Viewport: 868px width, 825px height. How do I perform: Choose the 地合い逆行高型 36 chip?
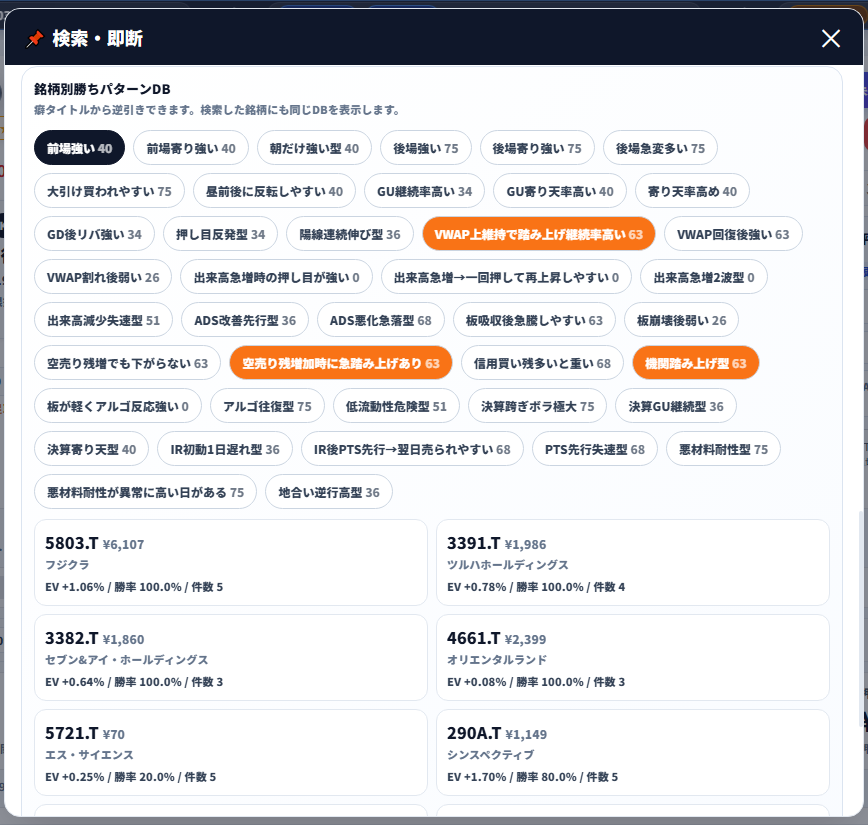(x=329, y=492)
